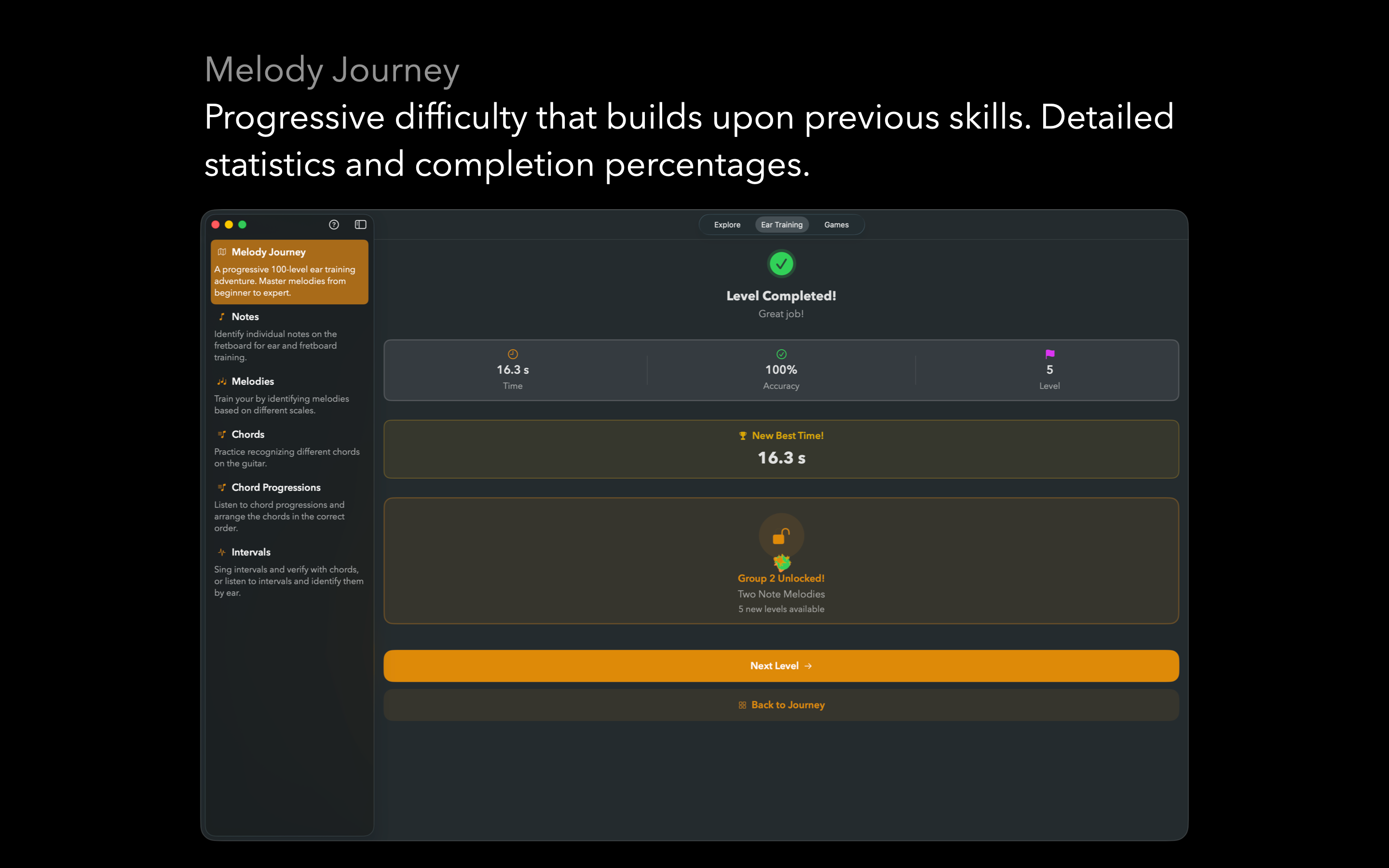1389x868 pixels.
Task: Proceed with the Next Level button
Action: 781,666
